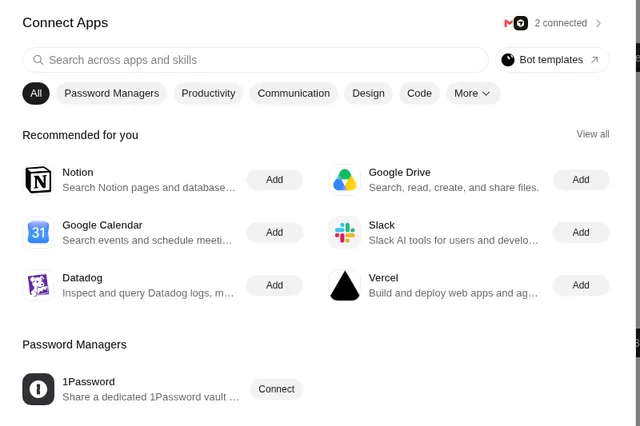
Task: Add the Datadog app
Action: click(275, 285)
